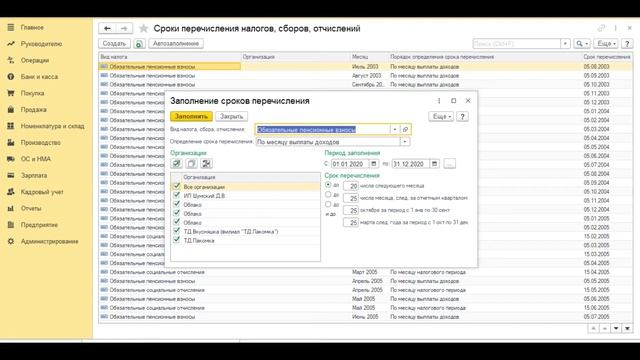Open the Предприятие section
The height and width of the screenshot is (360, 640).
tap(39, 225)
